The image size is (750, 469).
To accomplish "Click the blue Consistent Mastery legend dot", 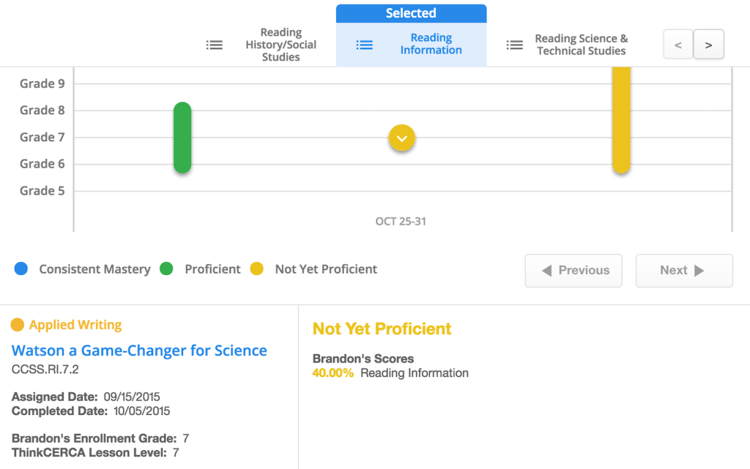I will click(x=21, y=269).
